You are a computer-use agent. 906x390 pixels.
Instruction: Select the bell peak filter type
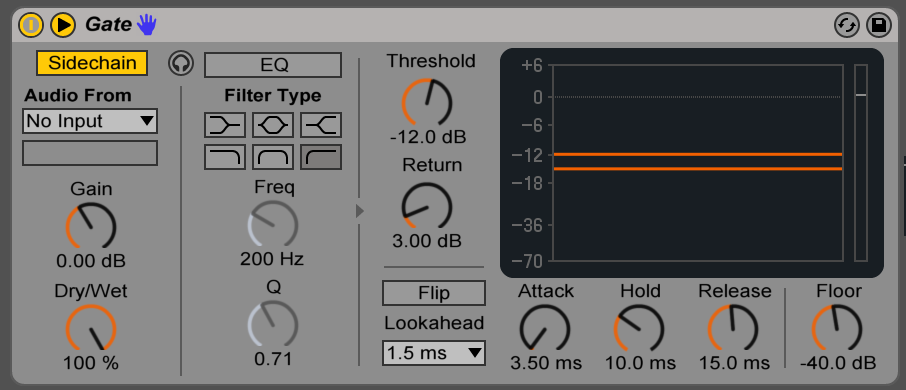click(273, 124)
